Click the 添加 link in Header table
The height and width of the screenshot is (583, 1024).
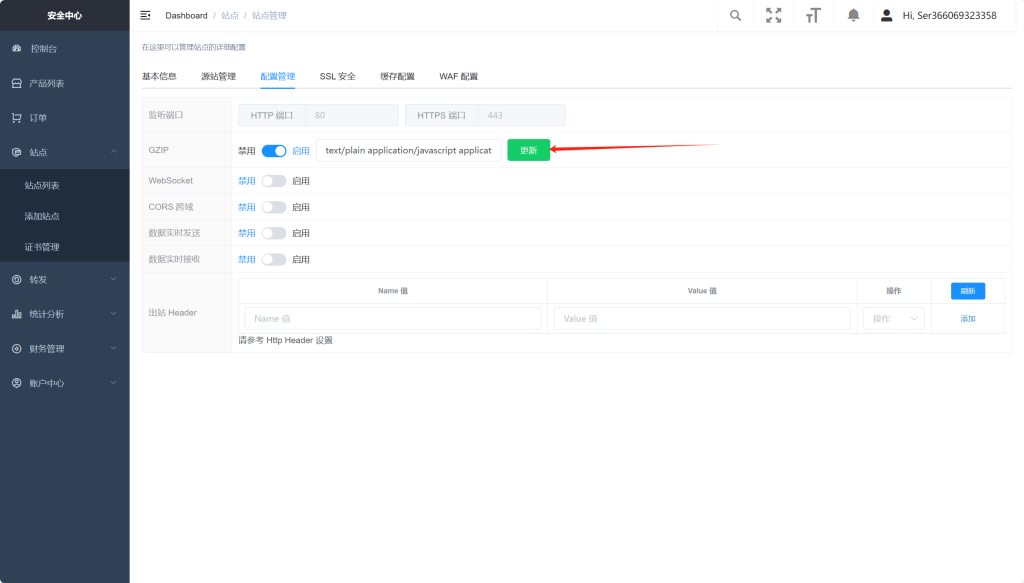point(967,319)
